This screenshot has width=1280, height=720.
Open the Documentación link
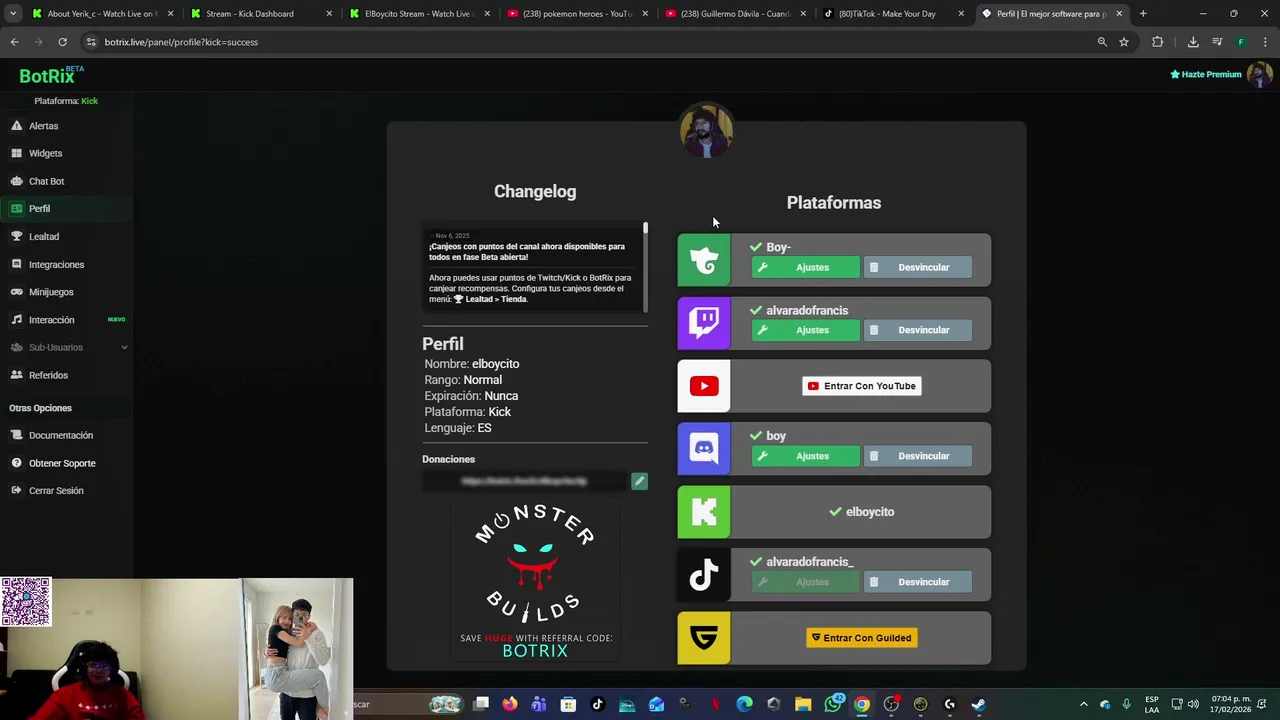pyautogui.click(x=60, y=435)
